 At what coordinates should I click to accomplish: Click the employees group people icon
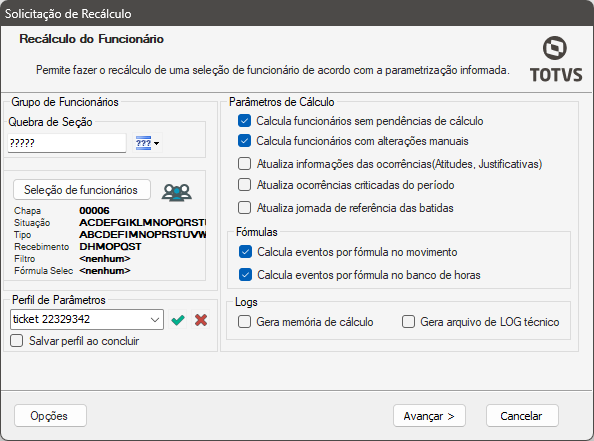pos(177,192)
